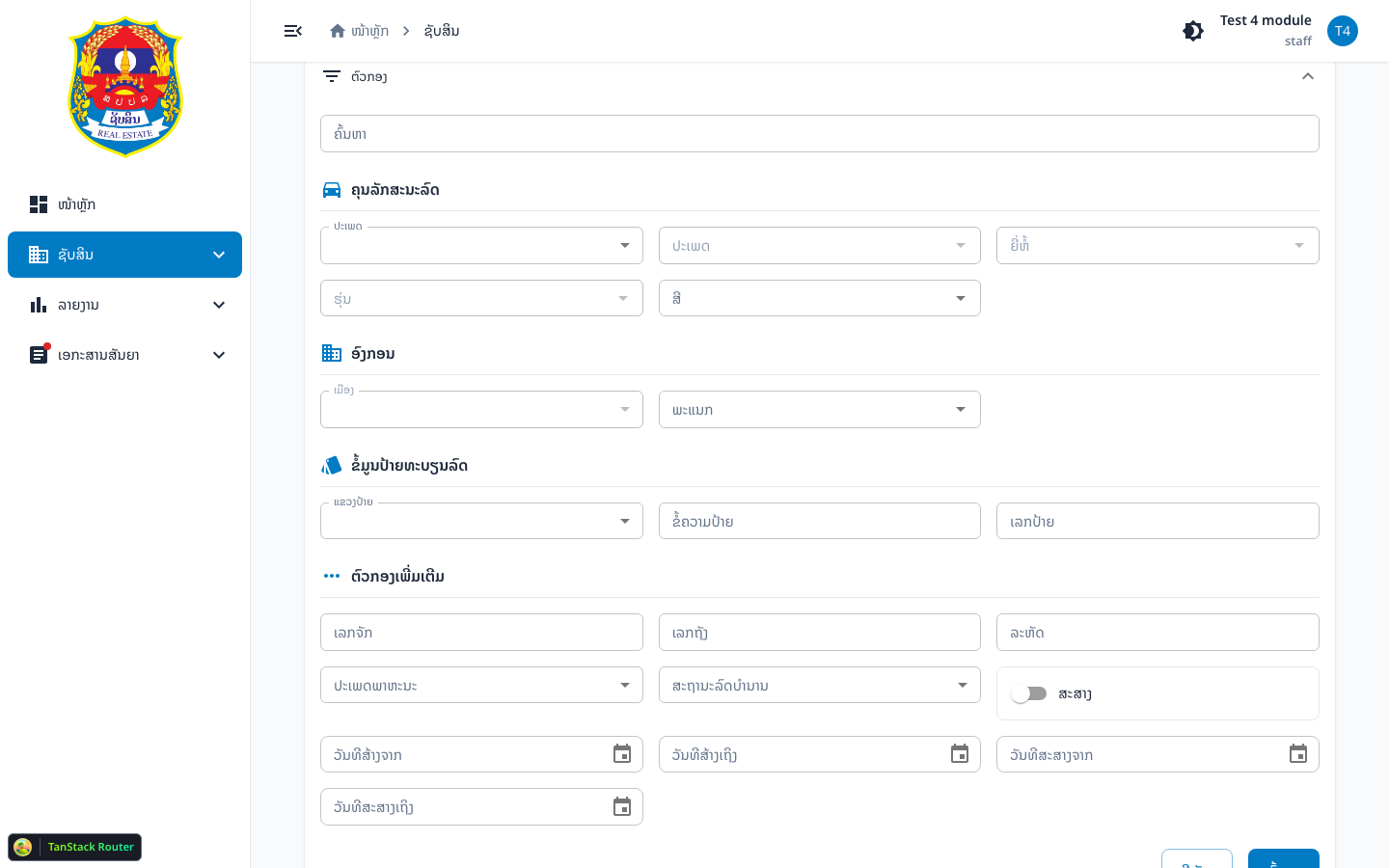Collapse the sidebar with the menu toggle icon
The width and height of the screenshot is (1389, 868).
coord(293,31)
